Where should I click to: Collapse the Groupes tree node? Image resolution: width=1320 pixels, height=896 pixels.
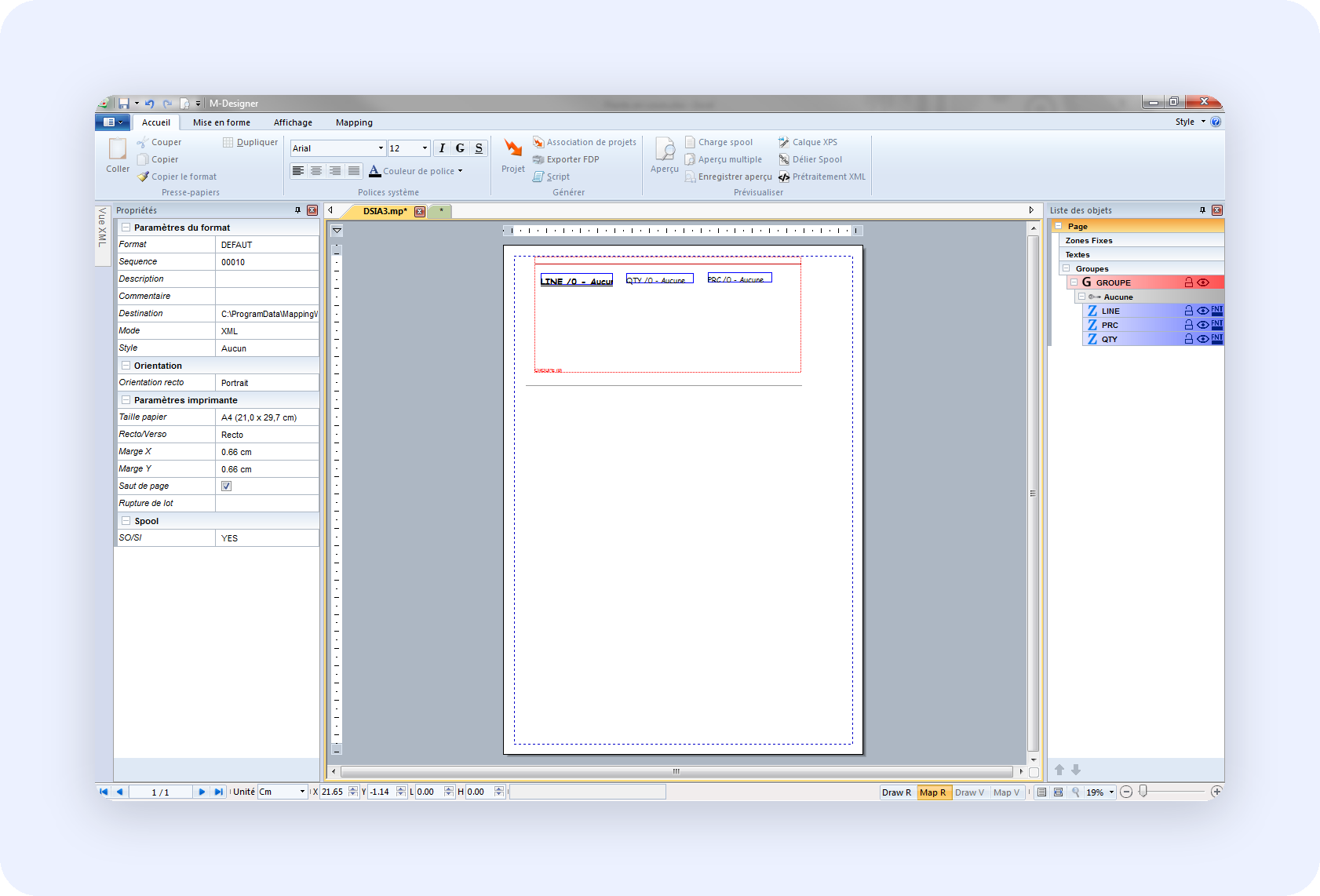point(1067,268)
